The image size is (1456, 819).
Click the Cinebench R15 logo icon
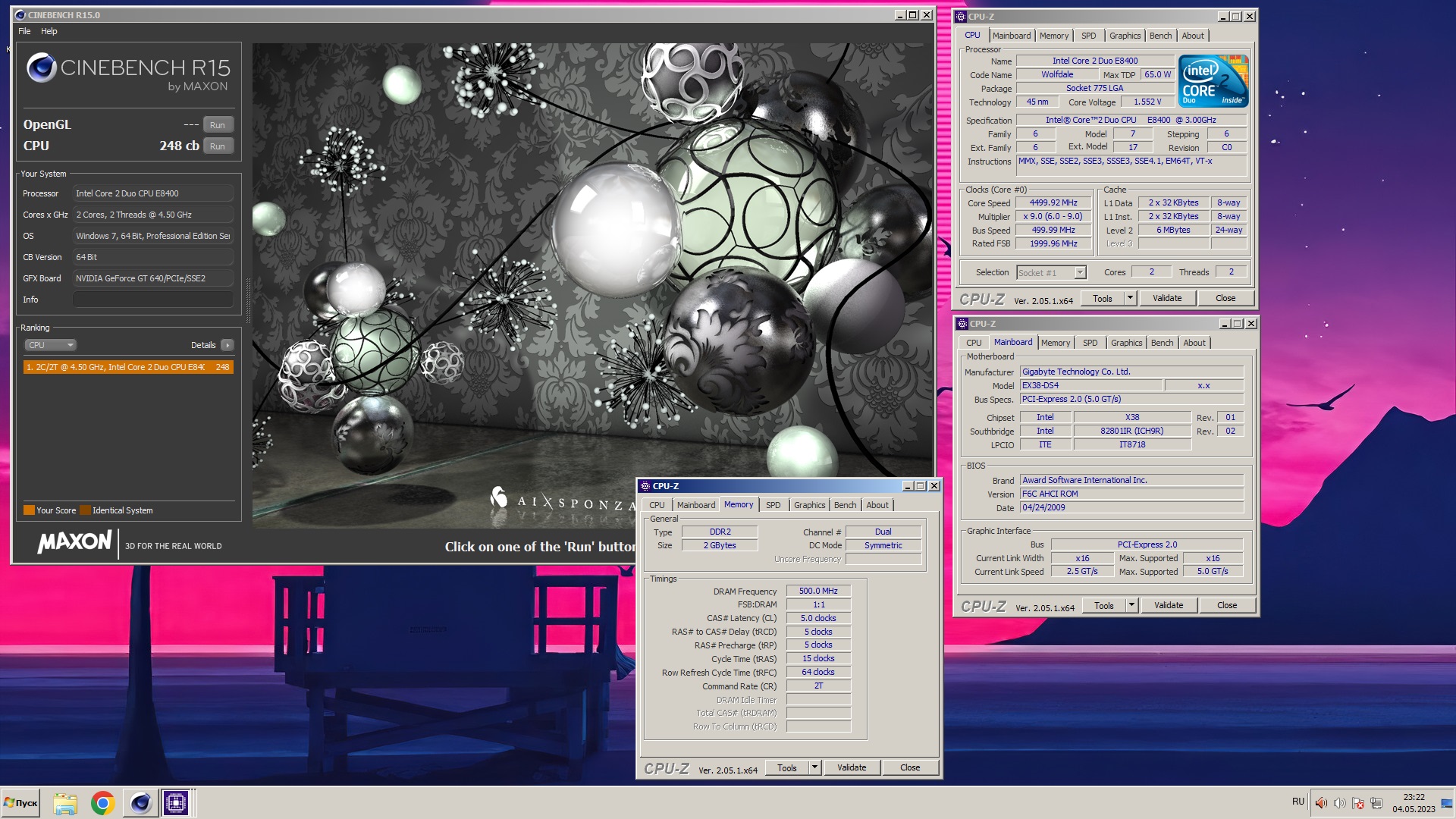pos(42,68)
